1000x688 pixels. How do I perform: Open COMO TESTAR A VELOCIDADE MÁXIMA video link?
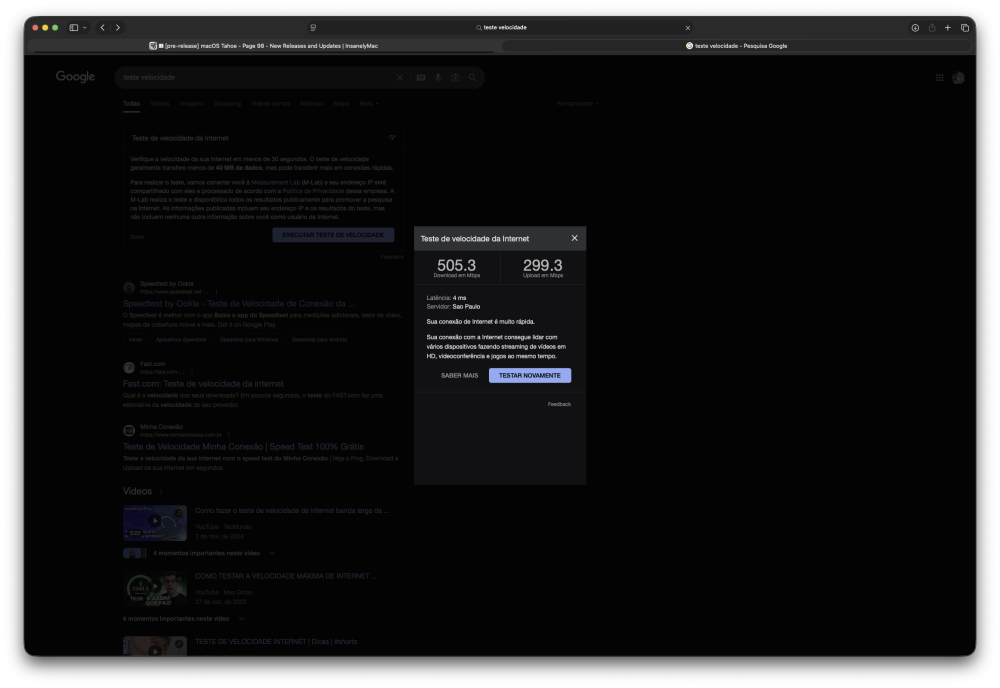[x=286, y=576]
